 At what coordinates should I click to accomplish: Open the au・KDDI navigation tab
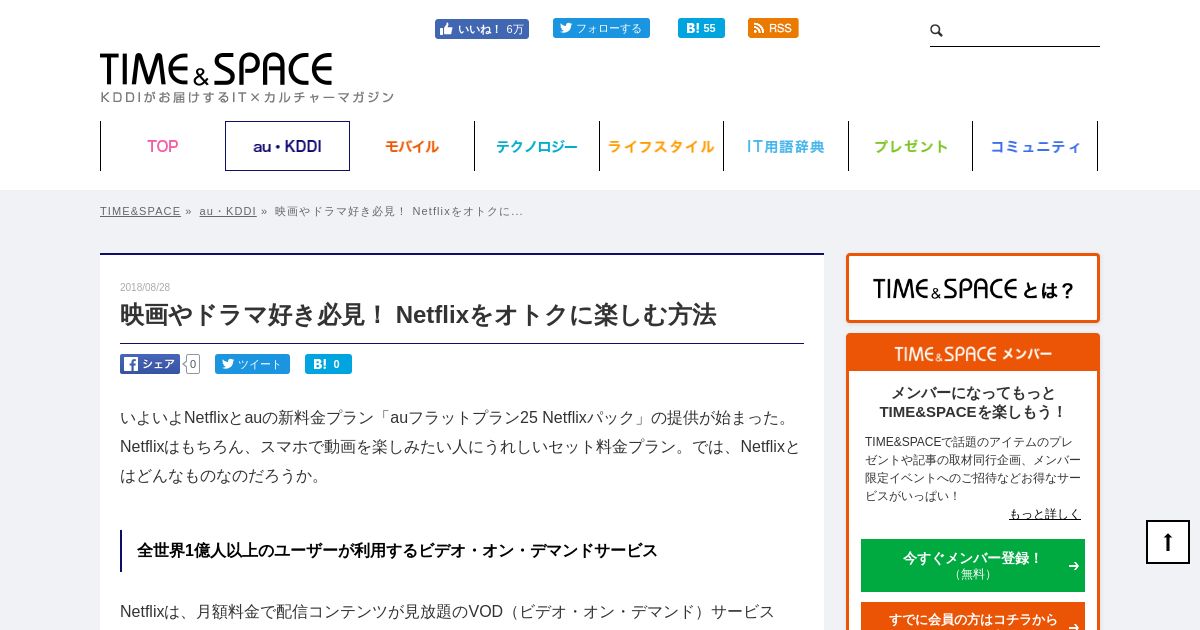(x=287, y=146)
